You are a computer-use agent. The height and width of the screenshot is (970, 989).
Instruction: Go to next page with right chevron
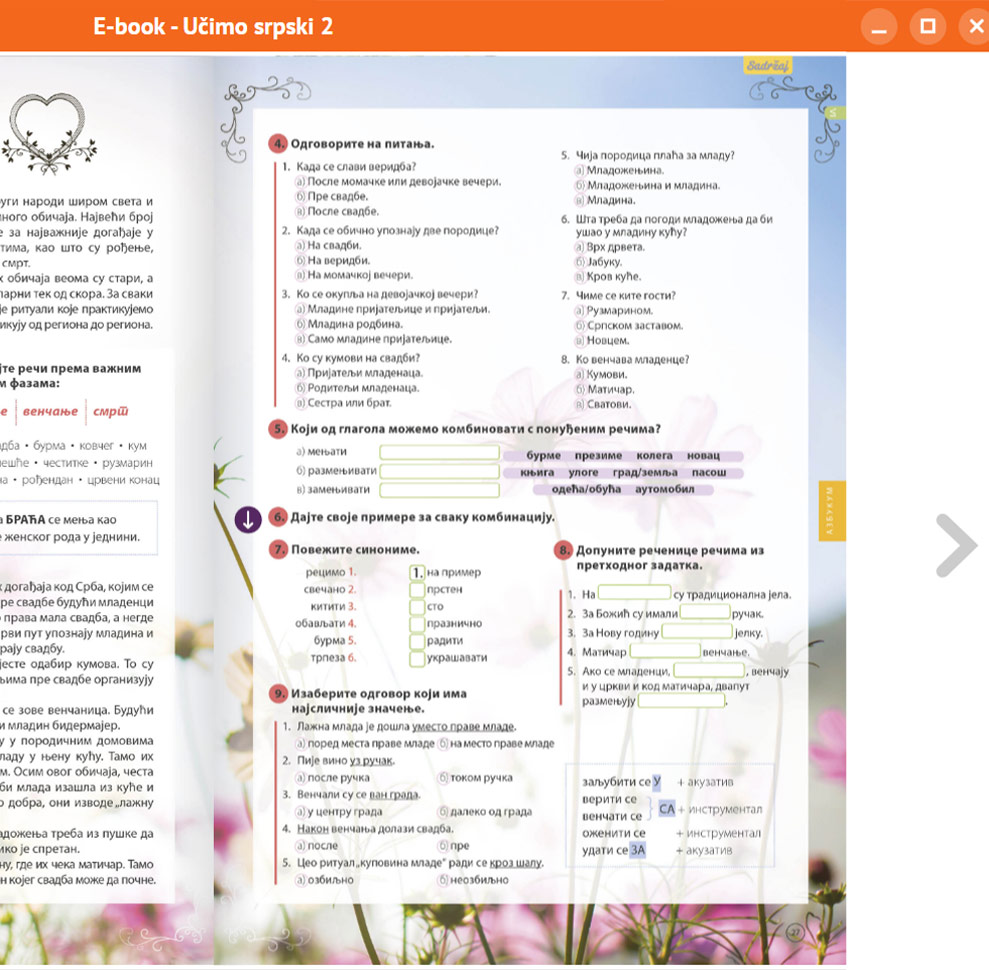tap(956, 545)
